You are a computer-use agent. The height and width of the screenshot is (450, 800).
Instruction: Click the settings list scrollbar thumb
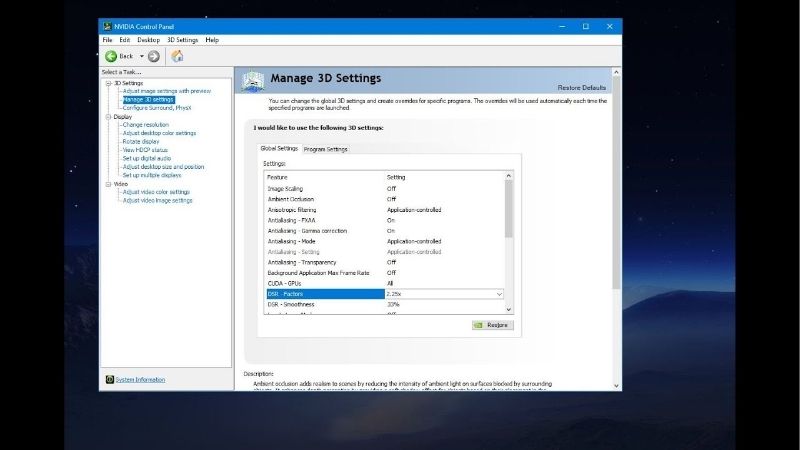[509, 209]
